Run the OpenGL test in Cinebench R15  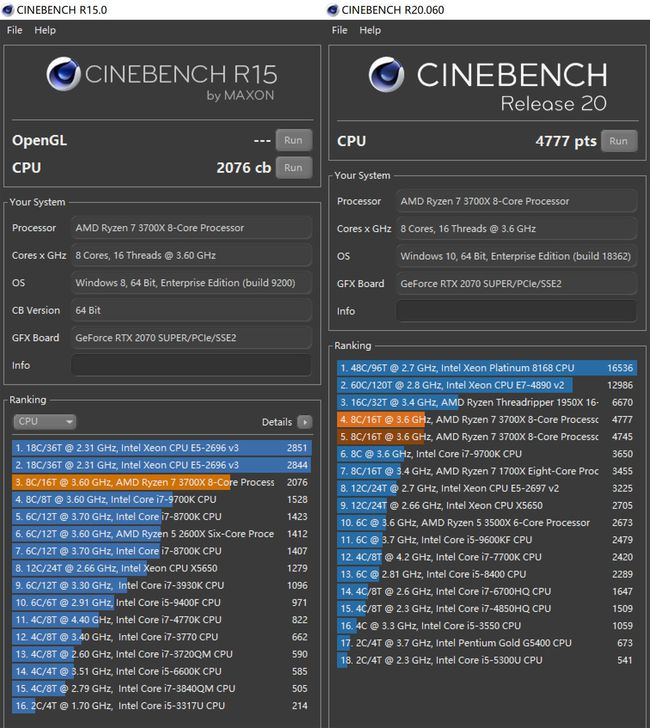[293, 140]
